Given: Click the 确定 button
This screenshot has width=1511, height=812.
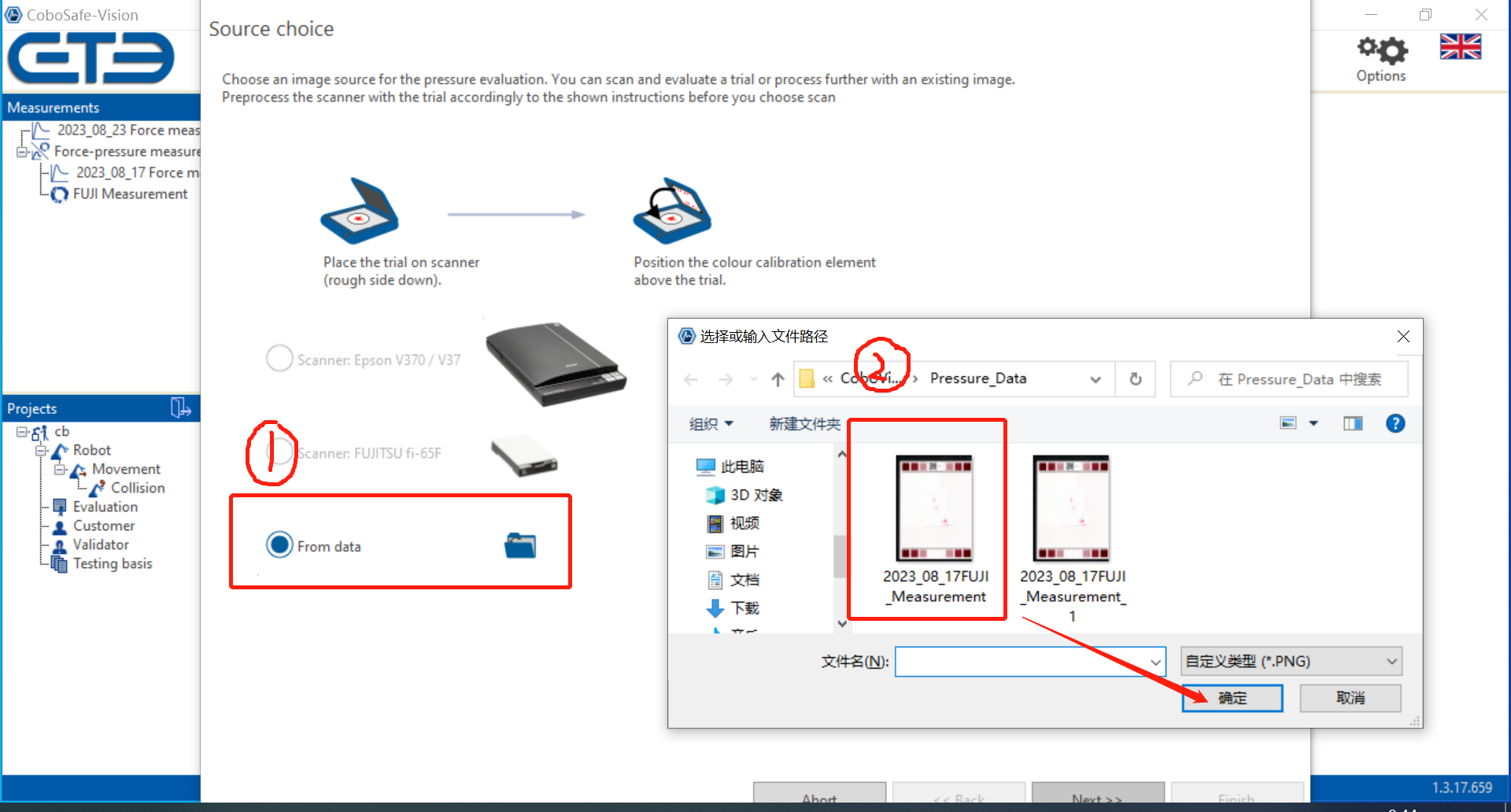Looking at the screenshot, I should (1232, 698).
